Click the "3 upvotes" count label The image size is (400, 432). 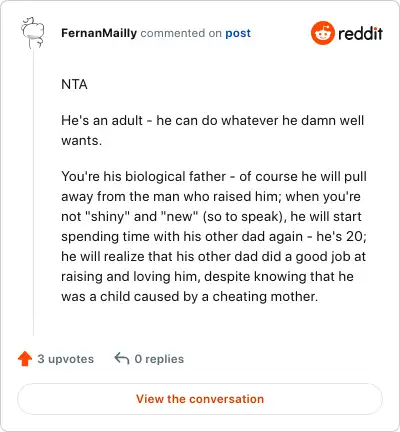pyautogui.click(x=66, y=359)
